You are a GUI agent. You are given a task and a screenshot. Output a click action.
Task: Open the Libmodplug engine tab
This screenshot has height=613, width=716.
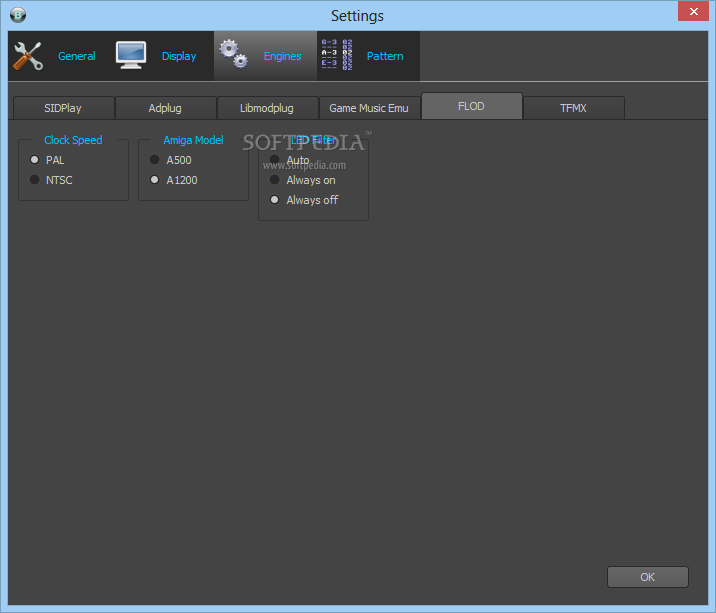click(x=267, y=108)
